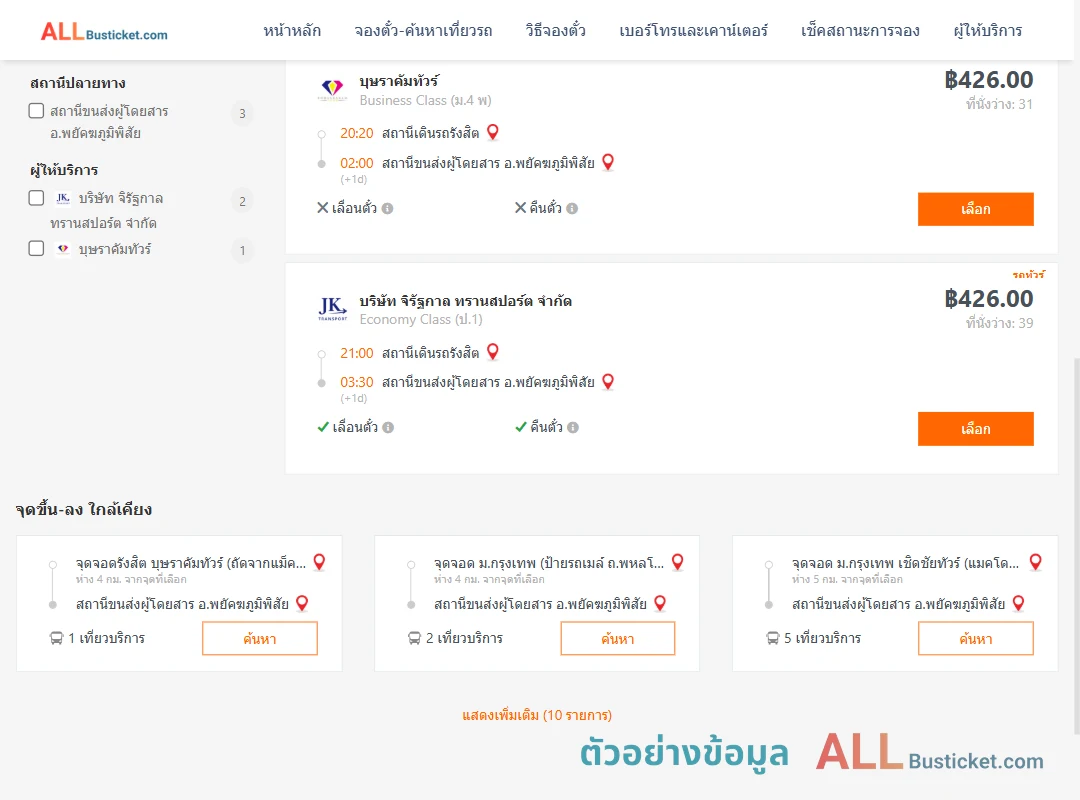Open map pin for 21:00 สถานีเดินรถรังสิต
Screen dimensions: 1080x800
492,351
